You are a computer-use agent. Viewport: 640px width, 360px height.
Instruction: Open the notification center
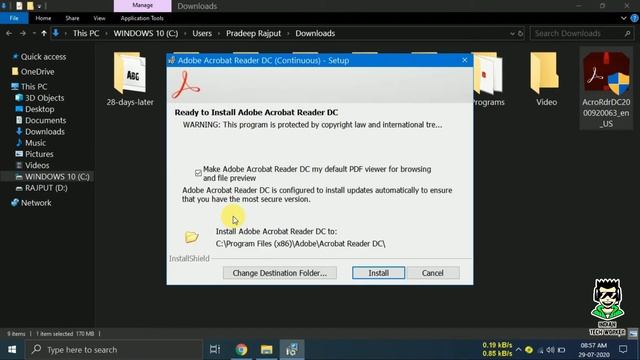click(x=623, y=349)
